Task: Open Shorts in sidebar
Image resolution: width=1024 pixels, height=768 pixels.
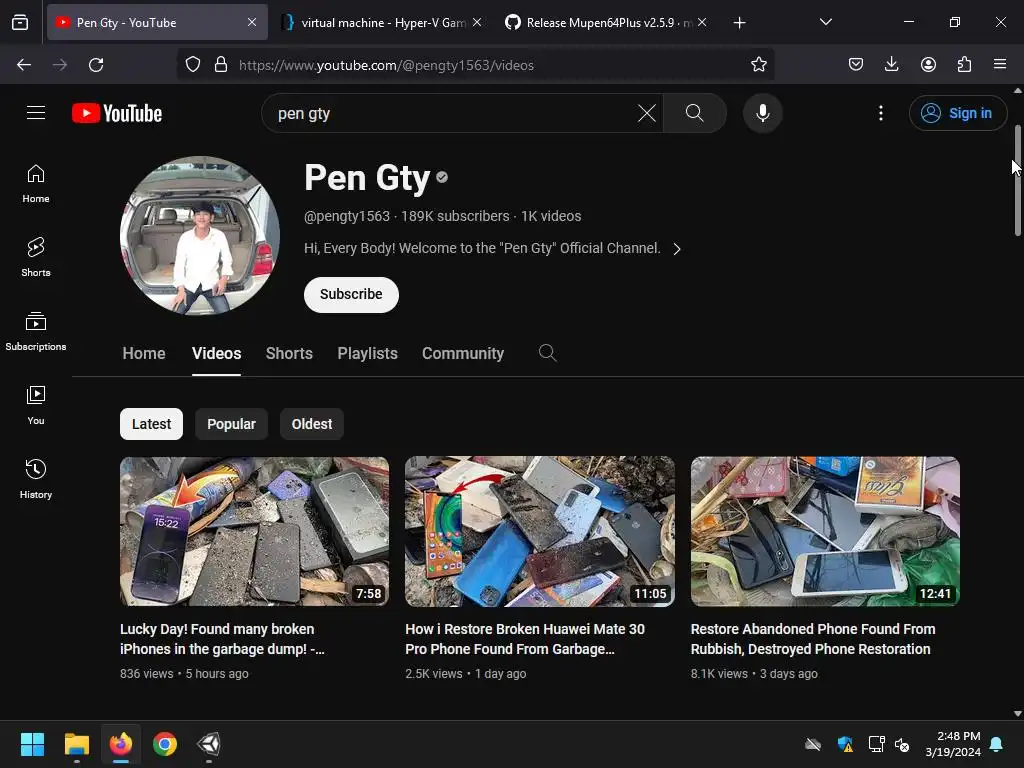Action: tap(36, 257)
